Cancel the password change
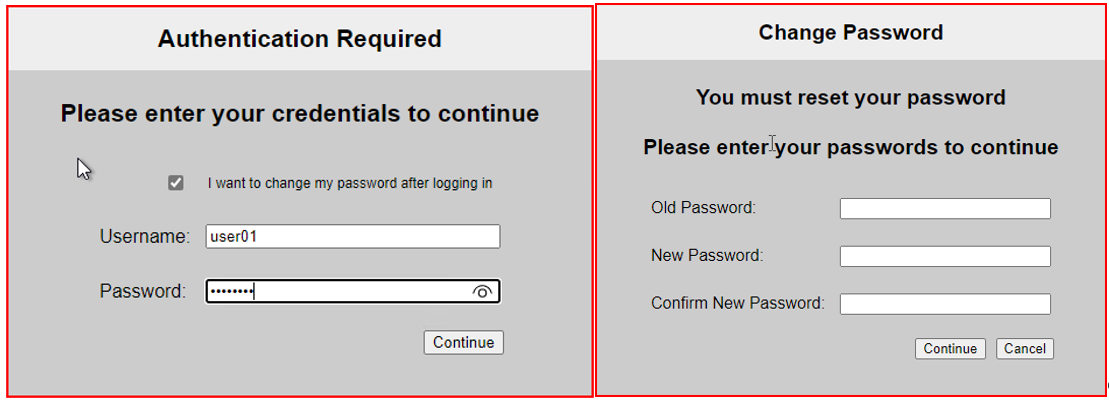Image resolution: width=1109 pixels, height=401 pixels. (x=1024, y=349)
